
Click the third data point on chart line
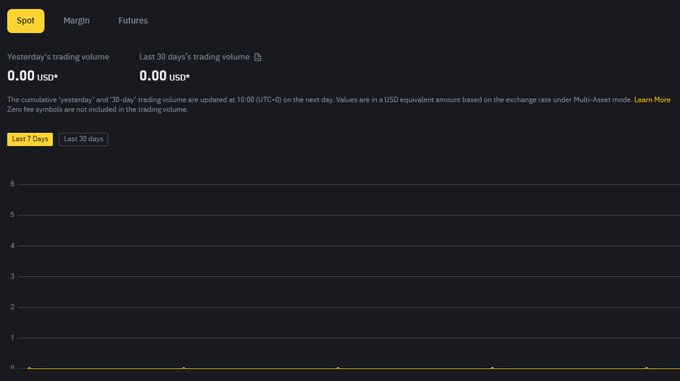coord(338,368)
